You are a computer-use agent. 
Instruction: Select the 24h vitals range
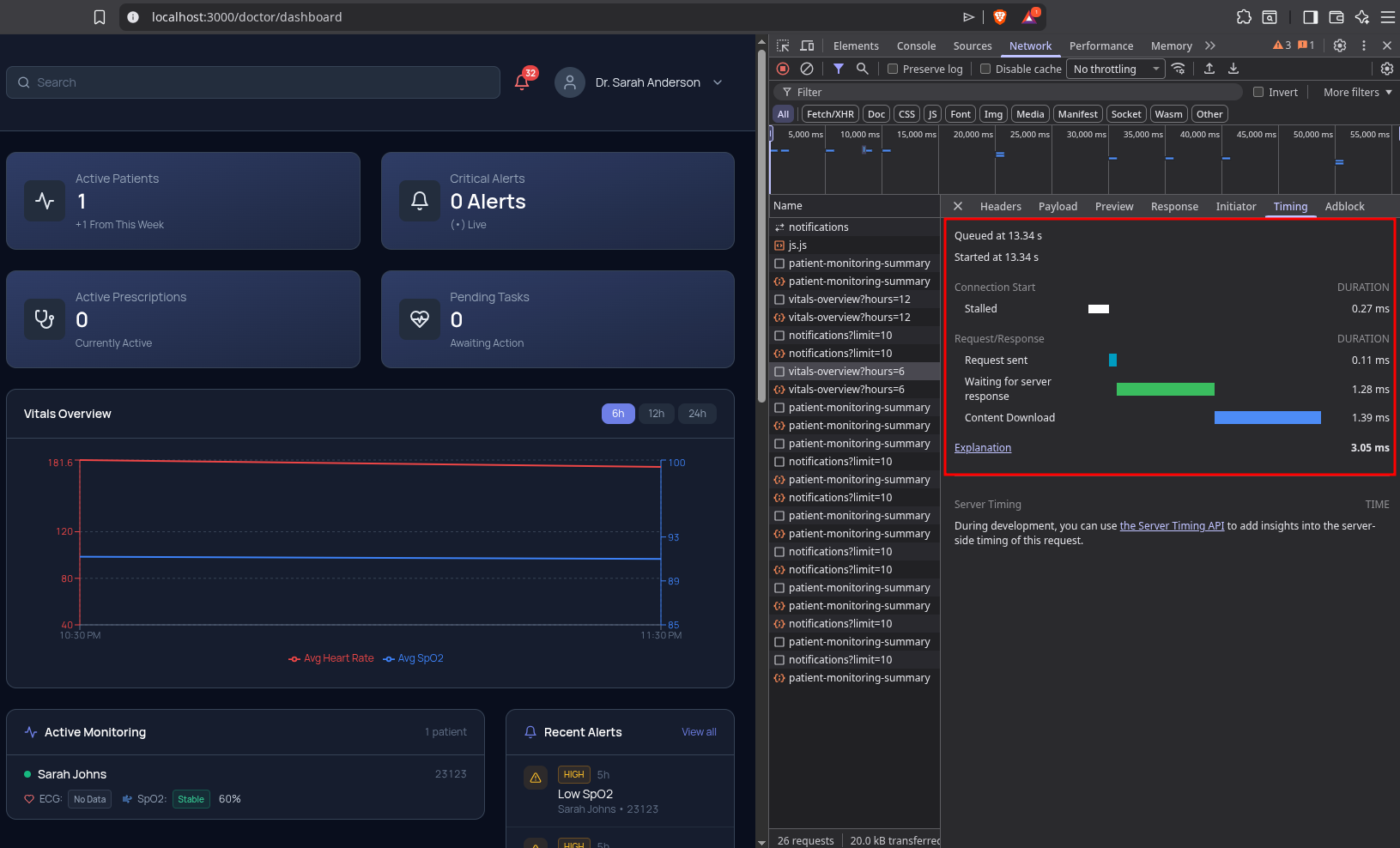pos(697,414)
